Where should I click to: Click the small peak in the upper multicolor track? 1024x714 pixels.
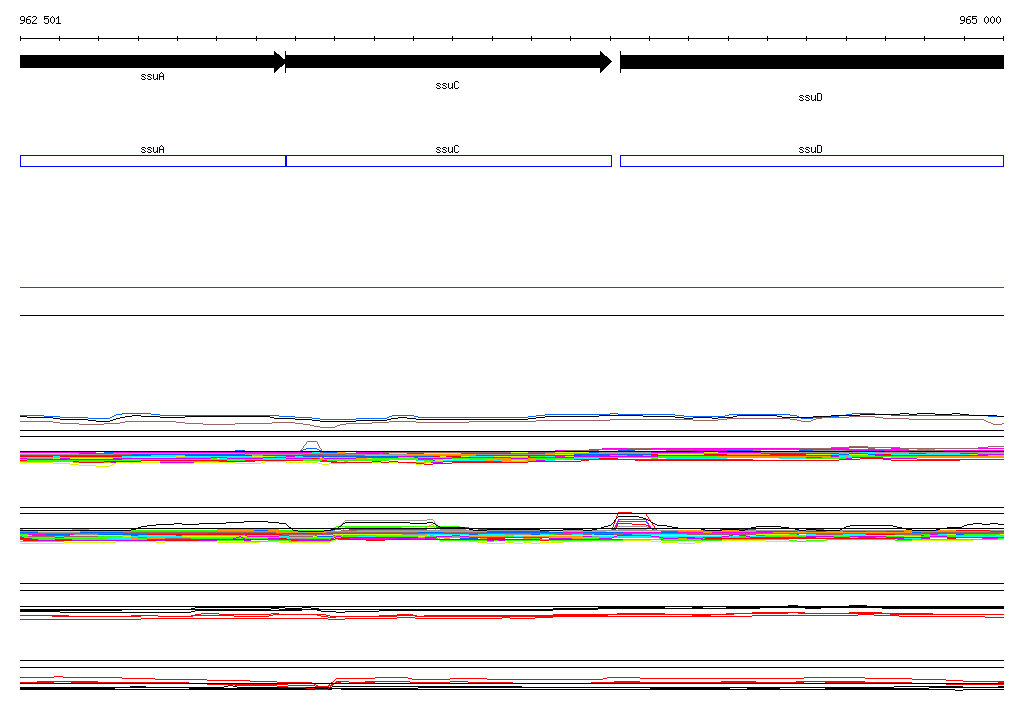[x=311, y=446]
